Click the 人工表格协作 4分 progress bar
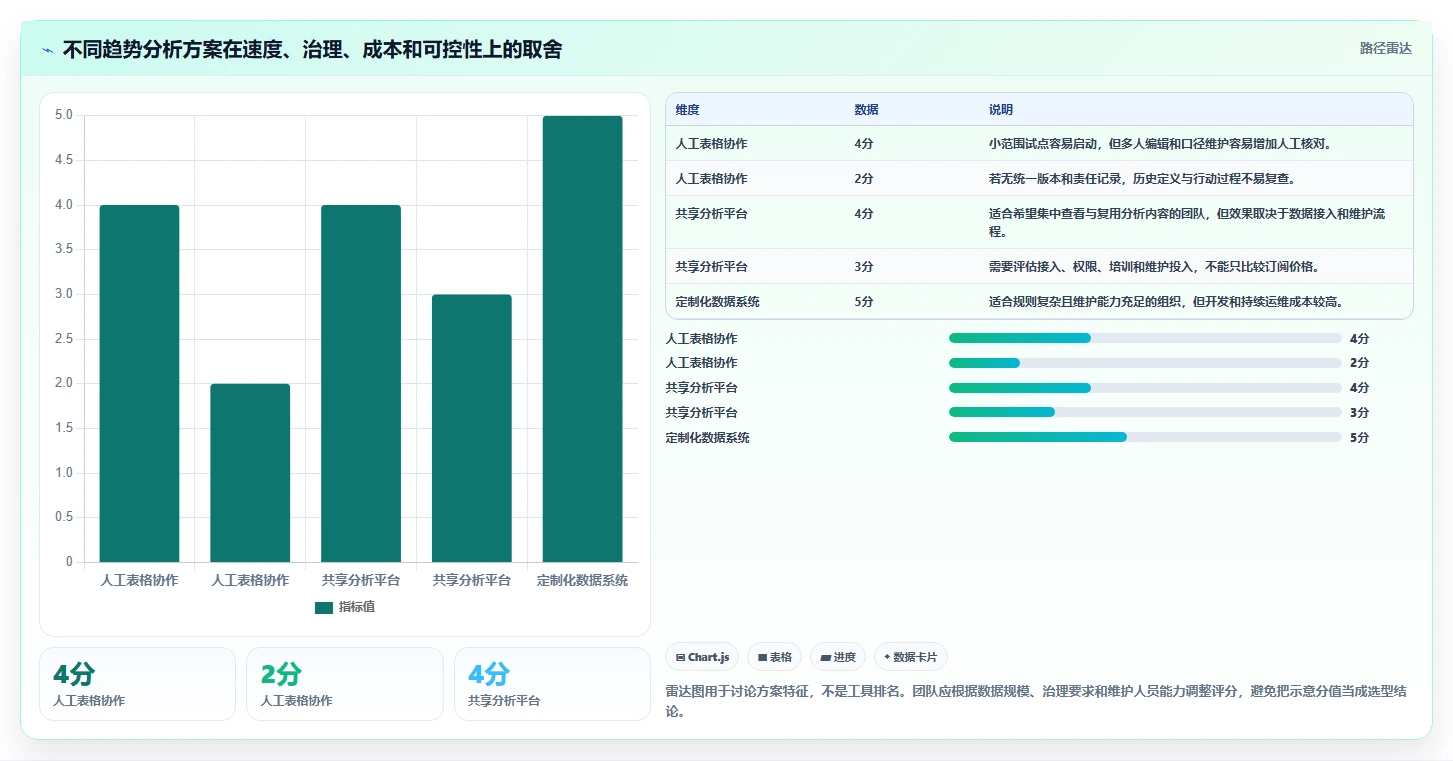This screenshot has width=1453, height=761. coord(1145,338)
